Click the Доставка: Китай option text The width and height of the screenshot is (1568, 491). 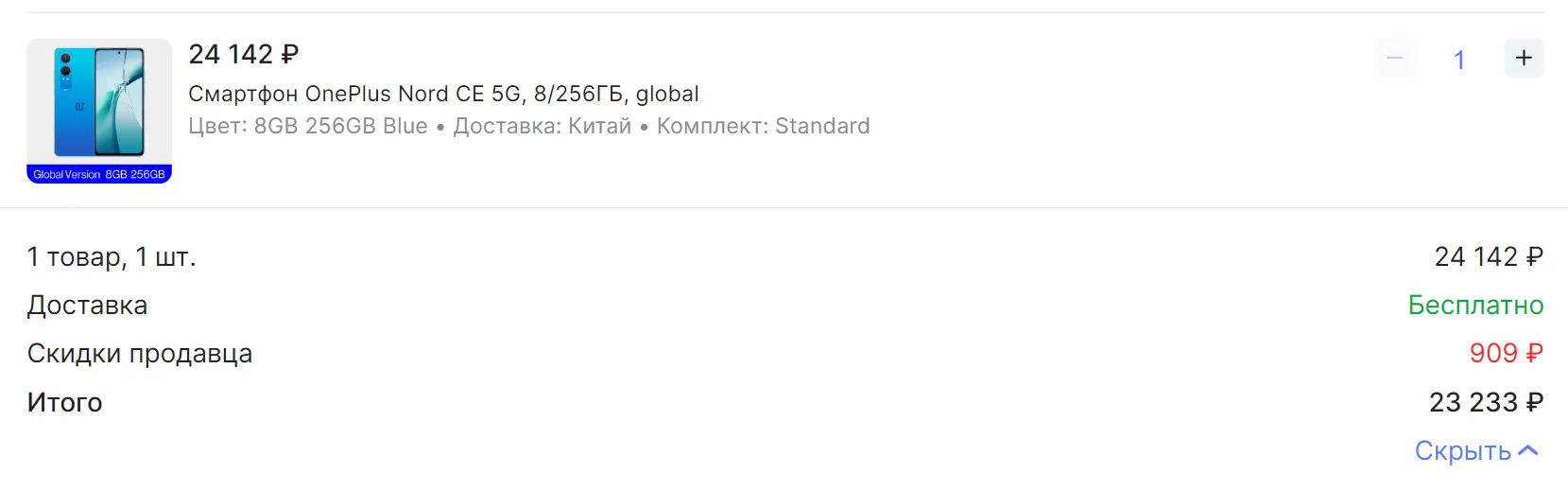coord(542,127)
